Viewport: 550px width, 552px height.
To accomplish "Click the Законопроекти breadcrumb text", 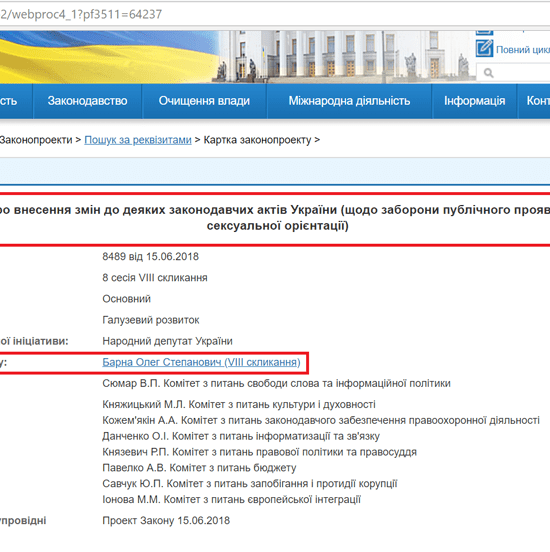I will pos(36,140).
